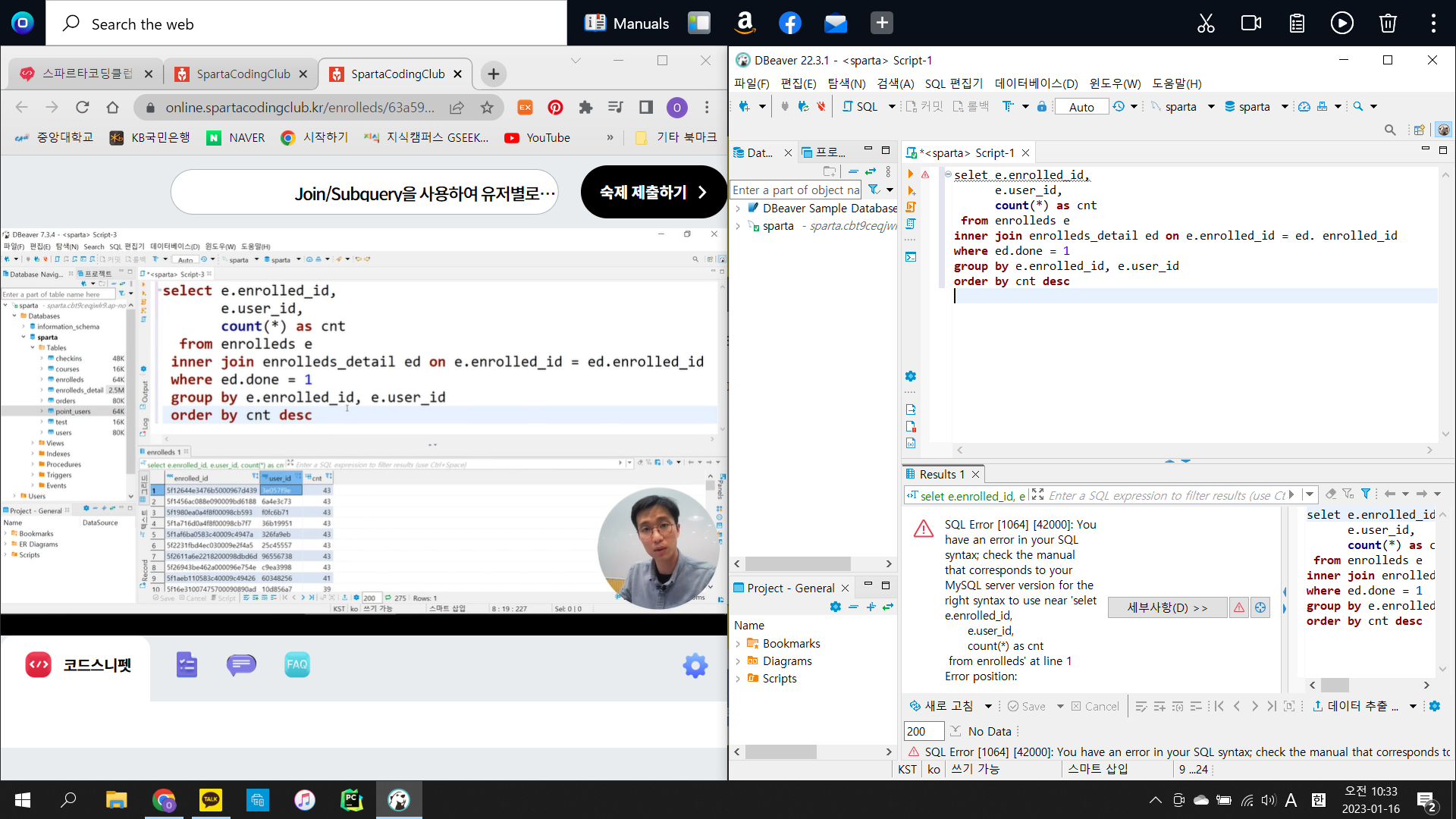Click the clear filter eraser icon in results

1331,494
